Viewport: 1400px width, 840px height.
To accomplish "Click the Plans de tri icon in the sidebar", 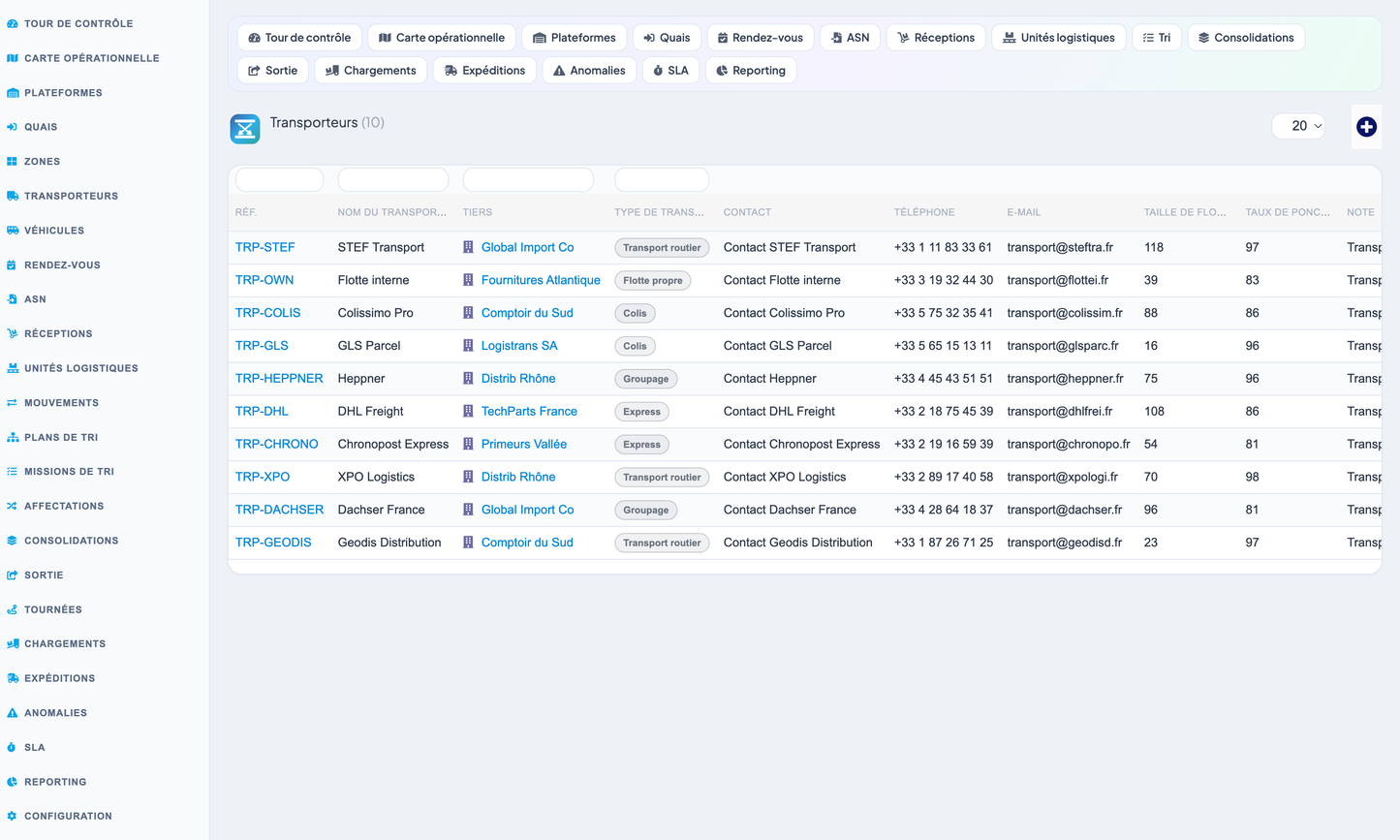I will tap(13, 437).
